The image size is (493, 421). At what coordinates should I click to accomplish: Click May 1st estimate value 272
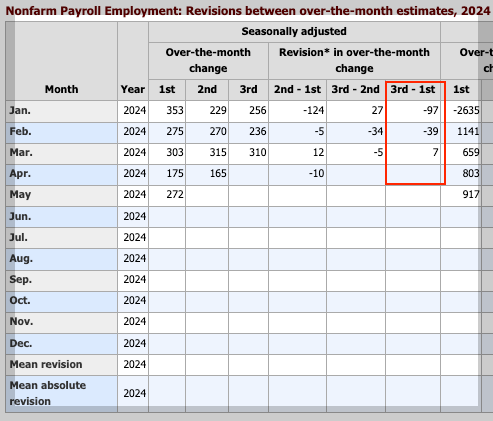click(175, 194)
